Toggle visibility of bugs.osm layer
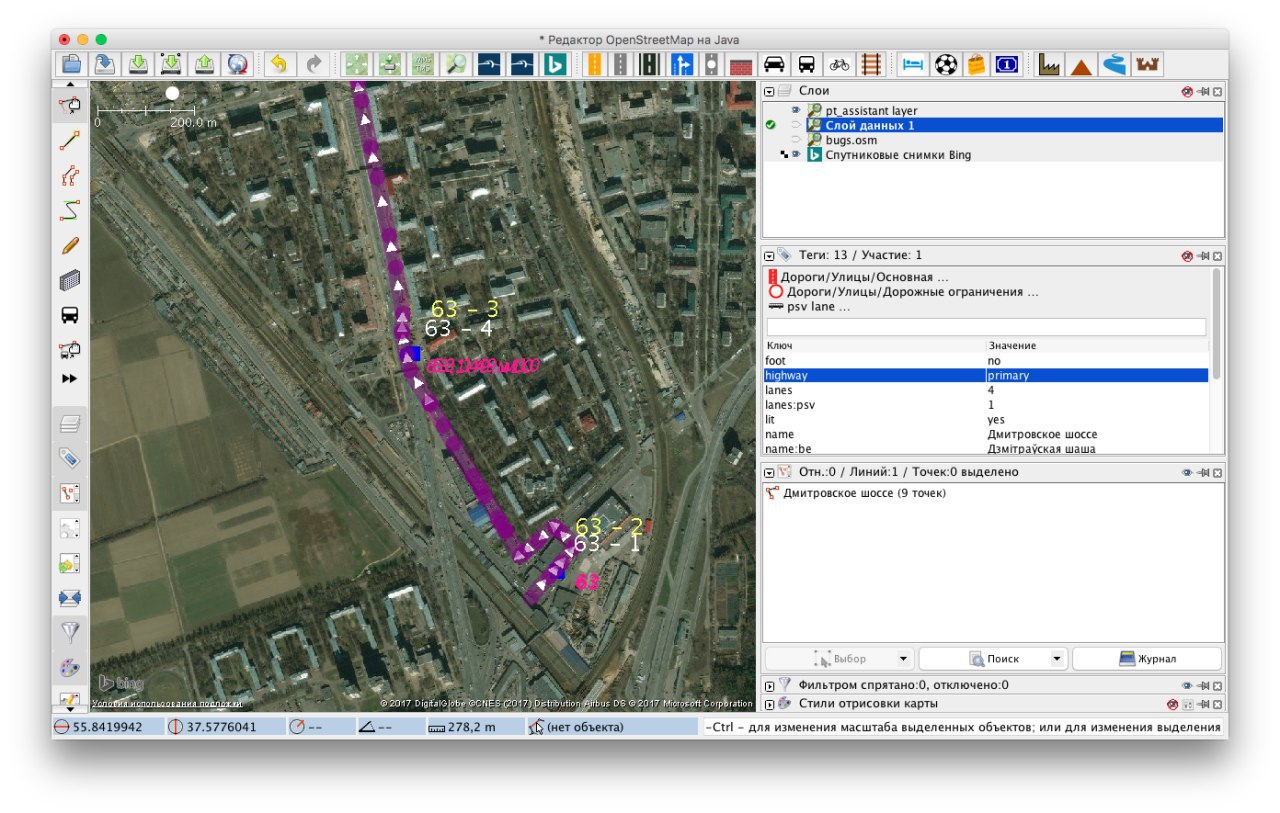1280x813 pixels. pos(796,140)
